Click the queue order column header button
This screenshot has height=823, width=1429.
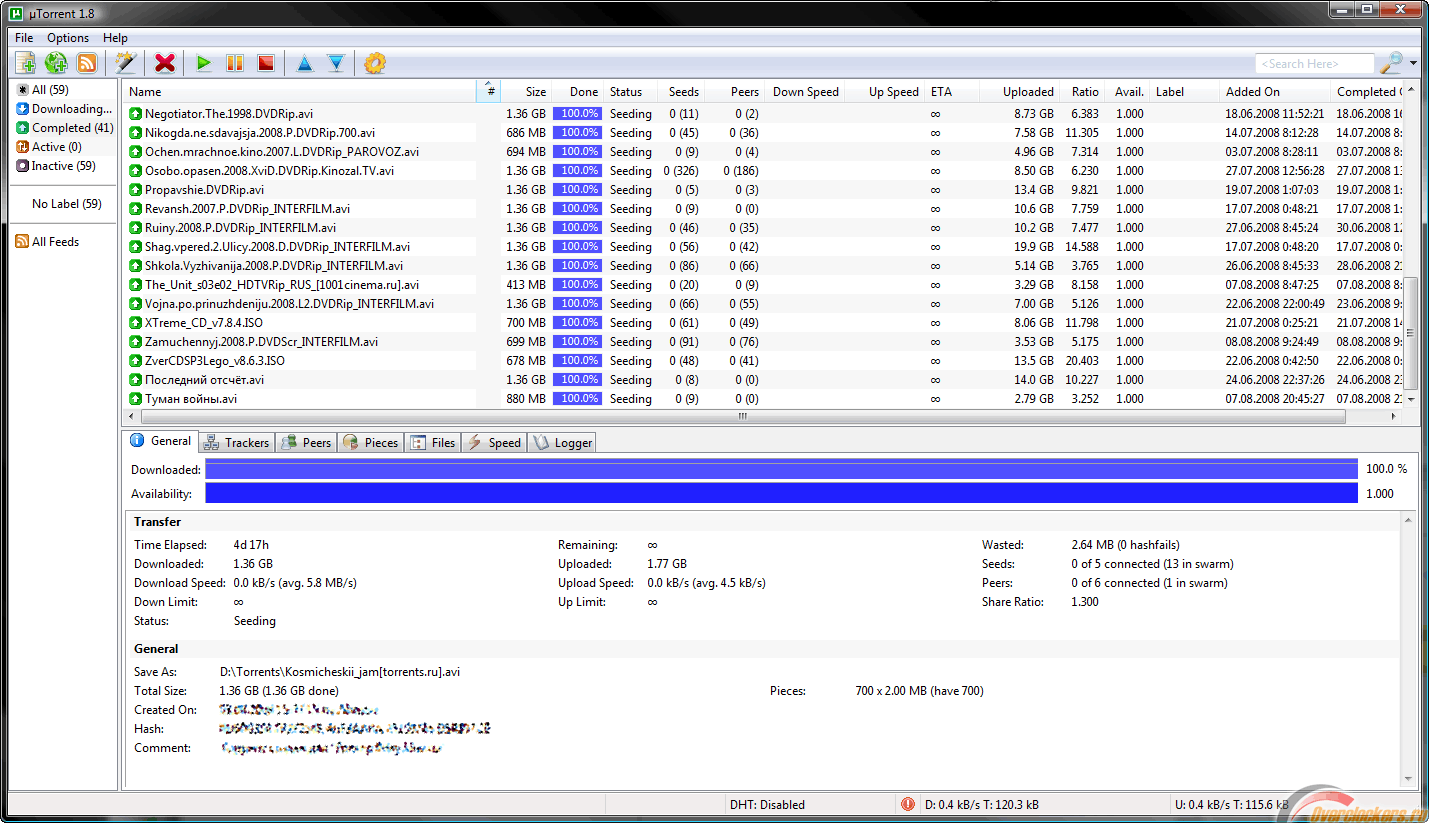(x=489, y=91)
